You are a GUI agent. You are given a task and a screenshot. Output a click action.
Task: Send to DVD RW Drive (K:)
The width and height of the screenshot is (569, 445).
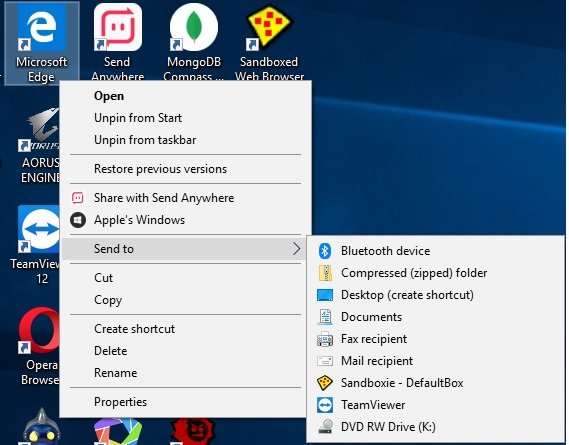pyautogui.click(x=435, y=427)
